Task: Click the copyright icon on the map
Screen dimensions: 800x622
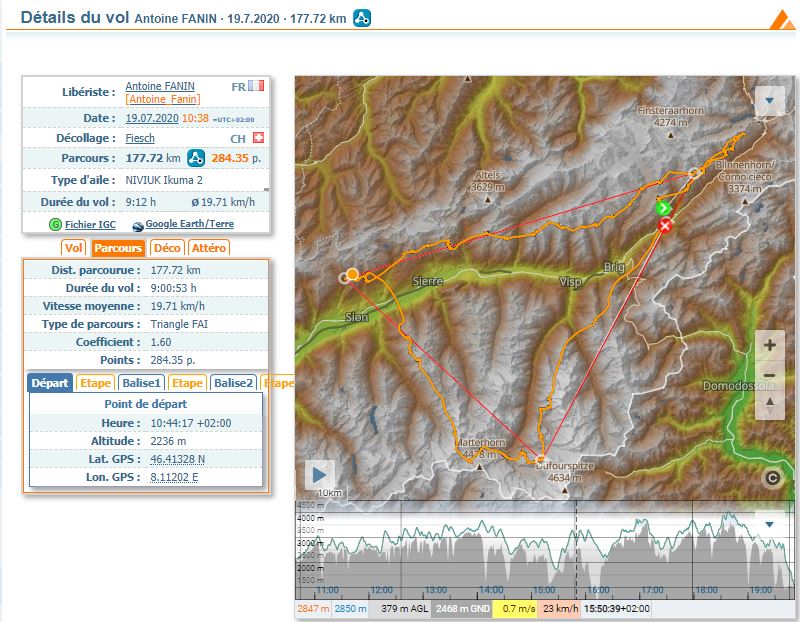Action: [x=771, y=478]
